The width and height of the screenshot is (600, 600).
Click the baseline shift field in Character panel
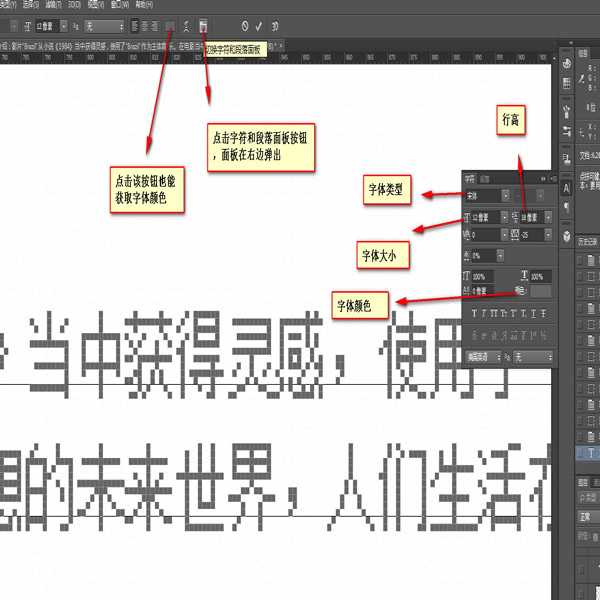(x=483, y=292)
